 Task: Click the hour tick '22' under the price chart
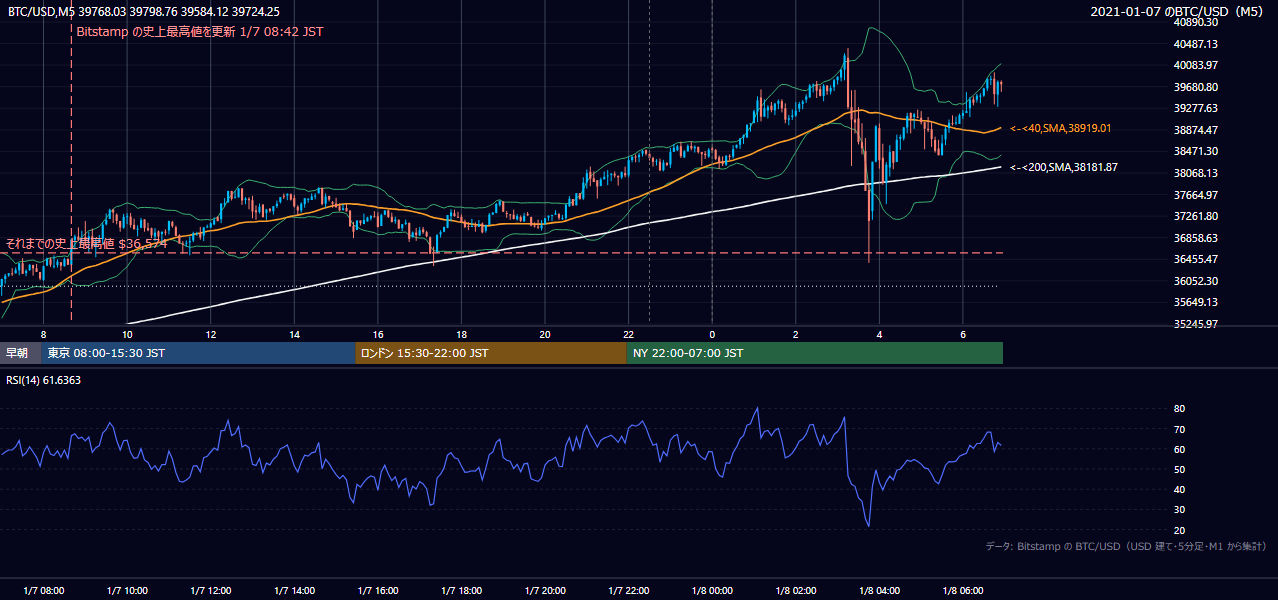click(628, 334)
